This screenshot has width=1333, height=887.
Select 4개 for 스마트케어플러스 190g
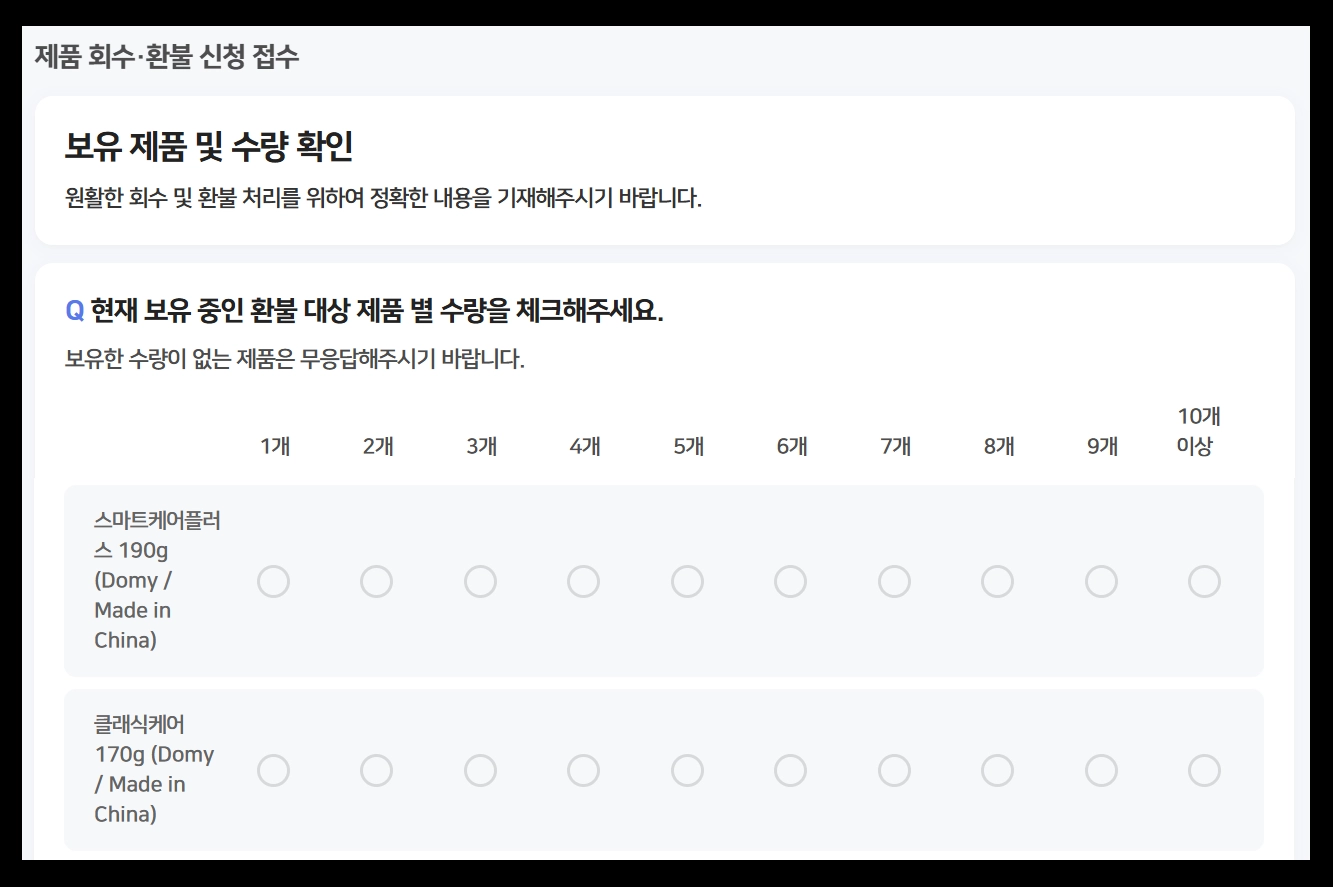tap(584, 580)
